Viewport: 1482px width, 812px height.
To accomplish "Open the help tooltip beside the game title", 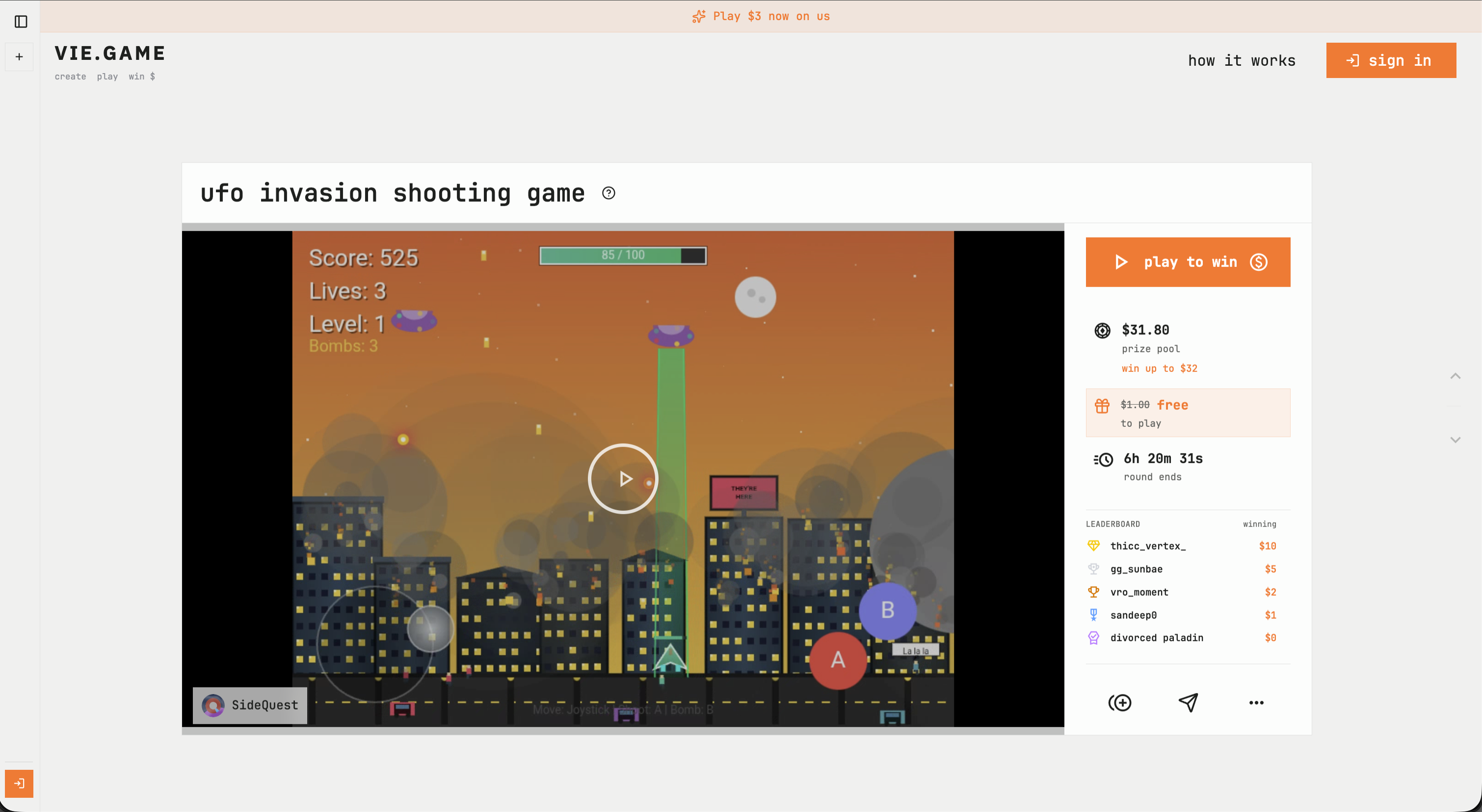I will [609, 193].
